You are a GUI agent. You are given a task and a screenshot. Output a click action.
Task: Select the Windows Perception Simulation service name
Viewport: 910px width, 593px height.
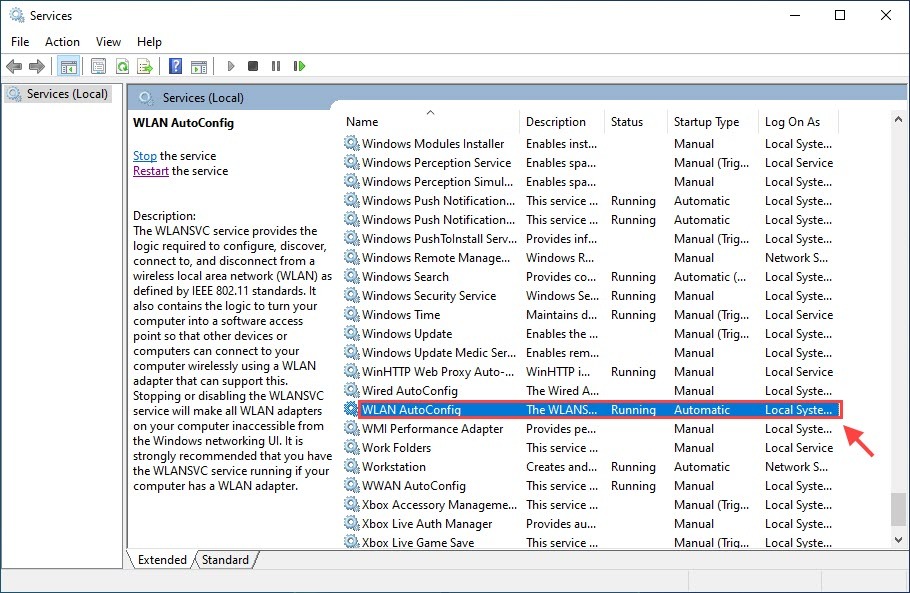pos(438,182)
